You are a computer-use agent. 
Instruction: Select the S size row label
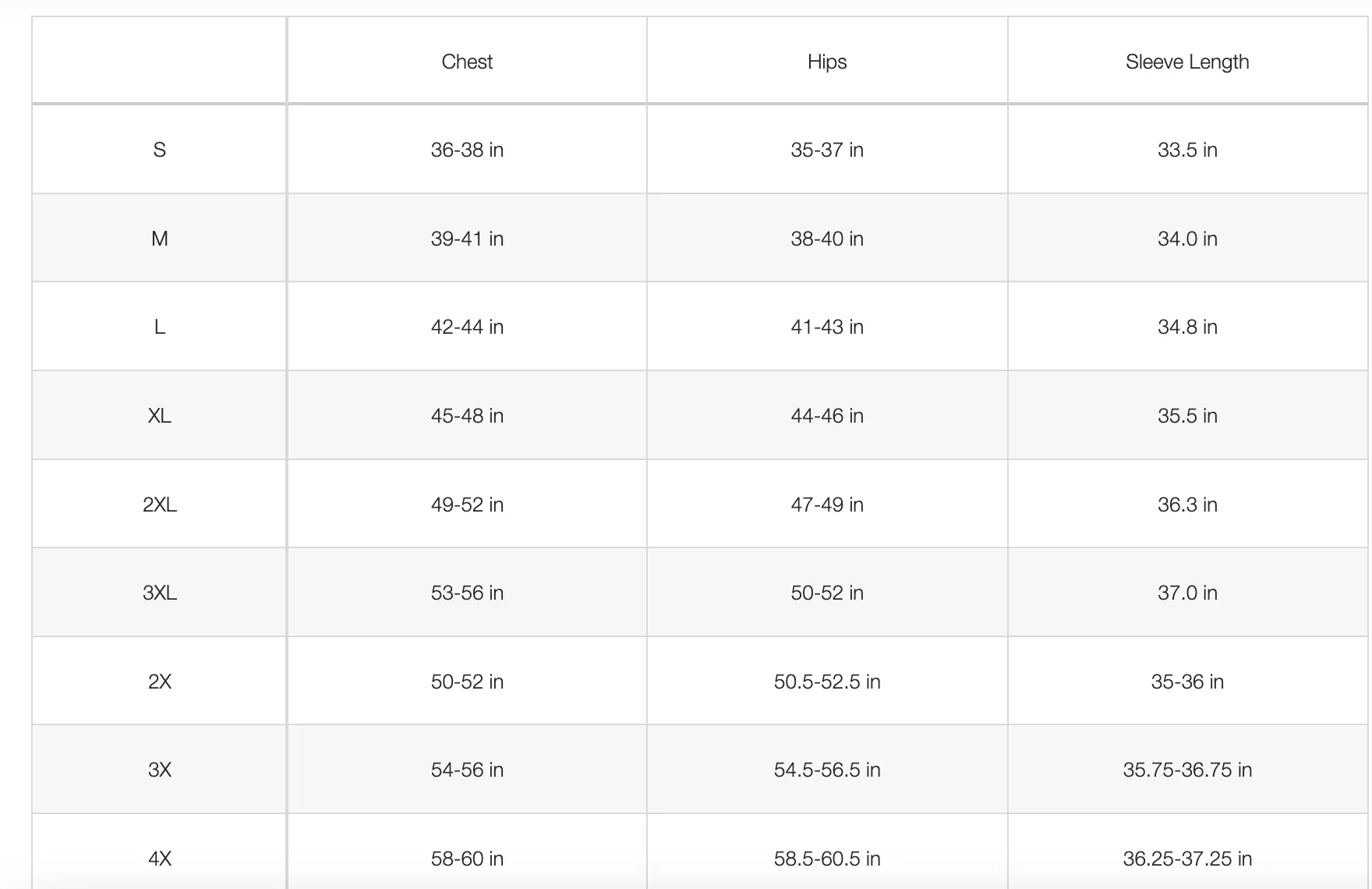pyautogui.click(x=160, y=150)
